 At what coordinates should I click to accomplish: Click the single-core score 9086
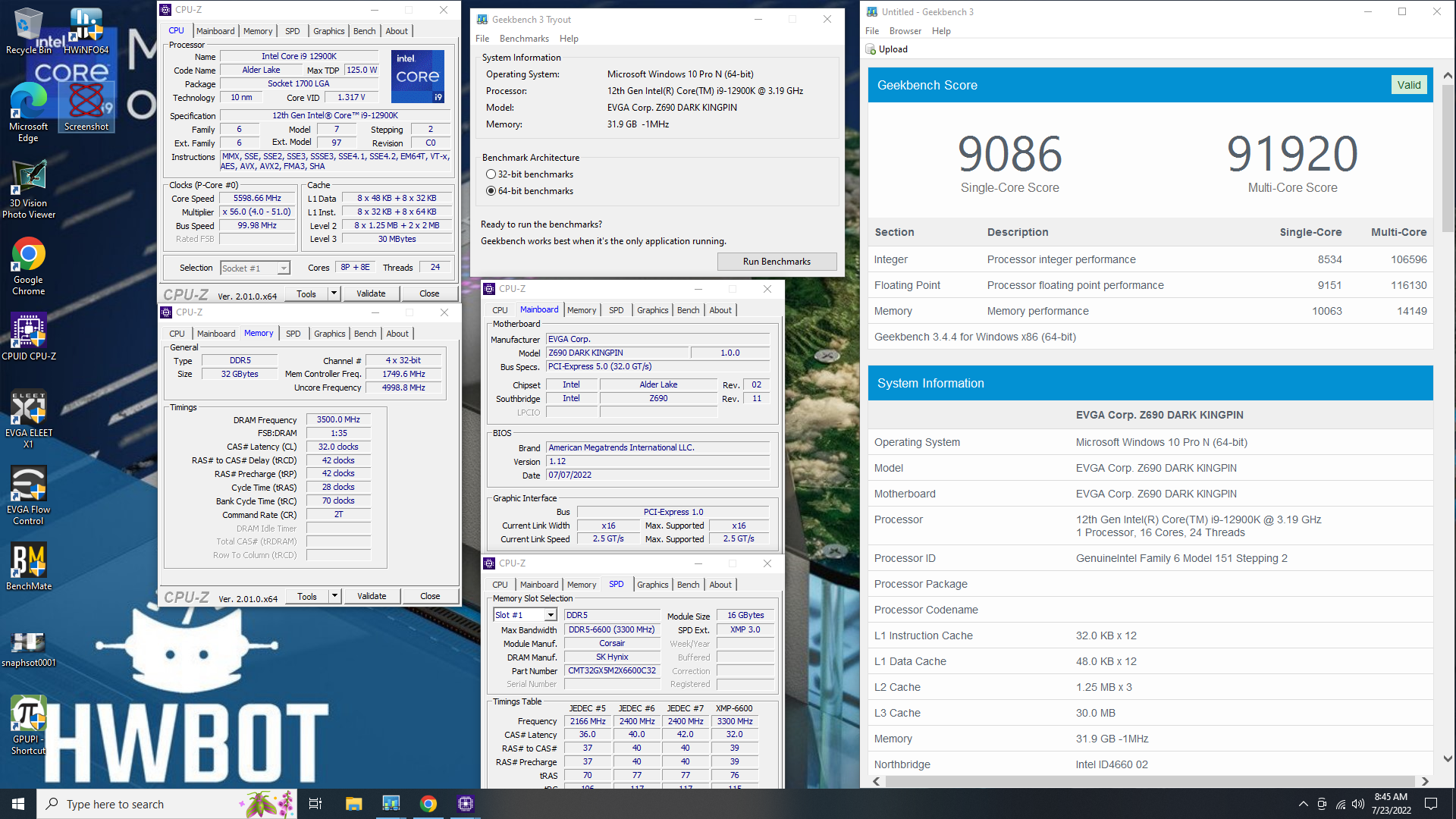click(1009, 154)
